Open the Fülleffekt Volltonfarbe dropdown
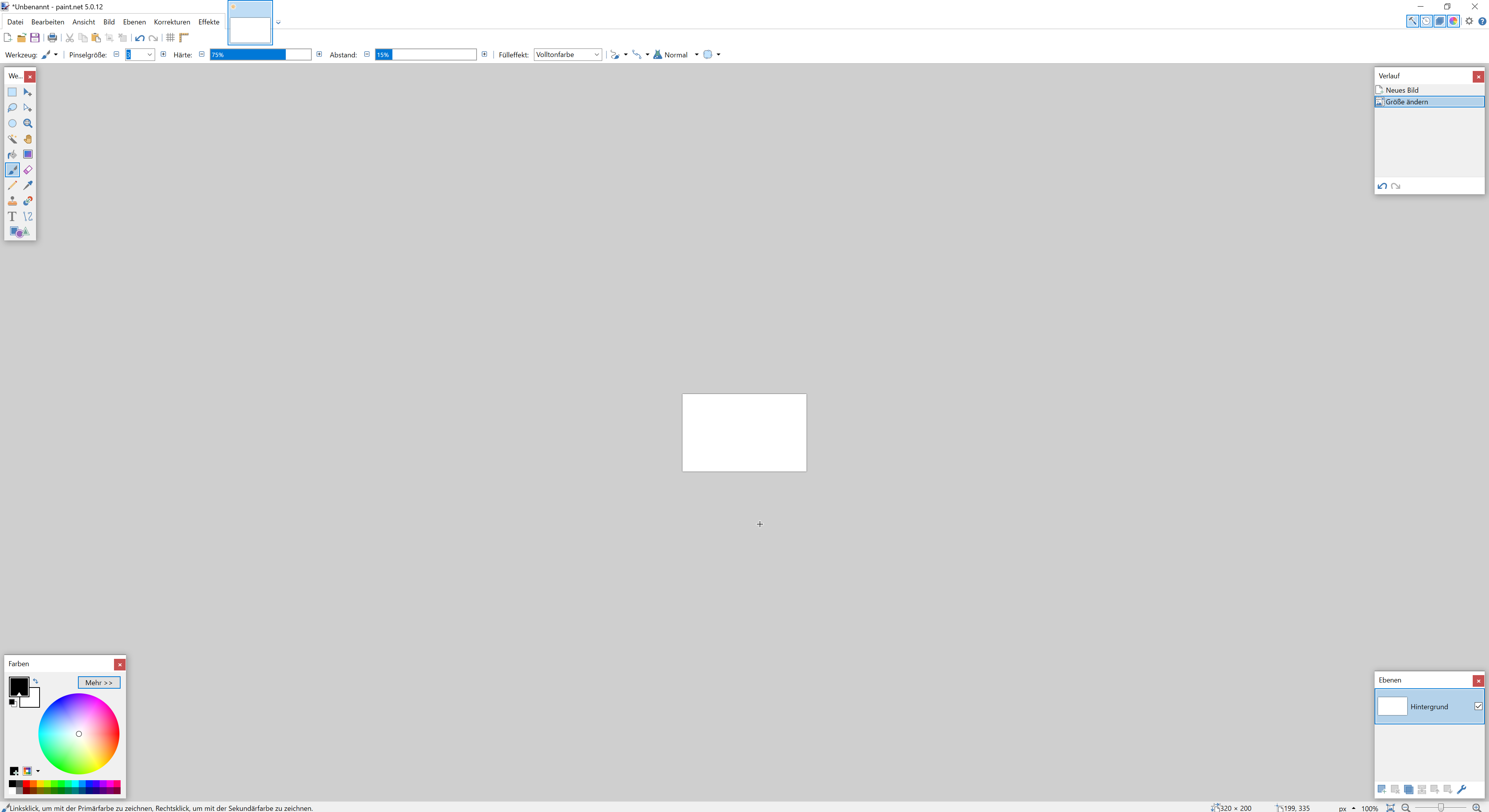Image resolution: width=1489 pixels, height=812 pixels. 567,54
